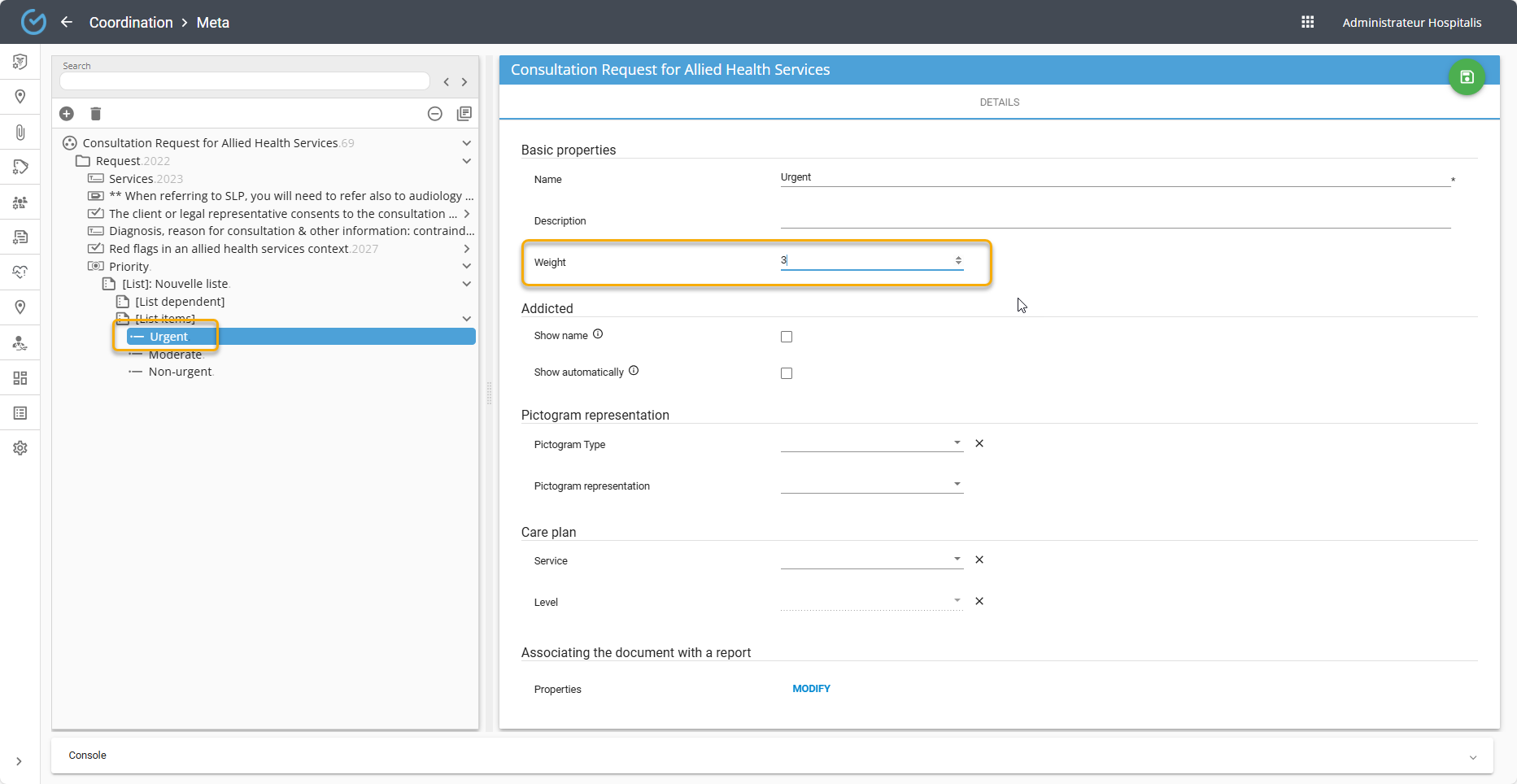The width and height of the screenshot is (1517, 784).
Task: Select the Moderate list item
Action: click(175, 355)
